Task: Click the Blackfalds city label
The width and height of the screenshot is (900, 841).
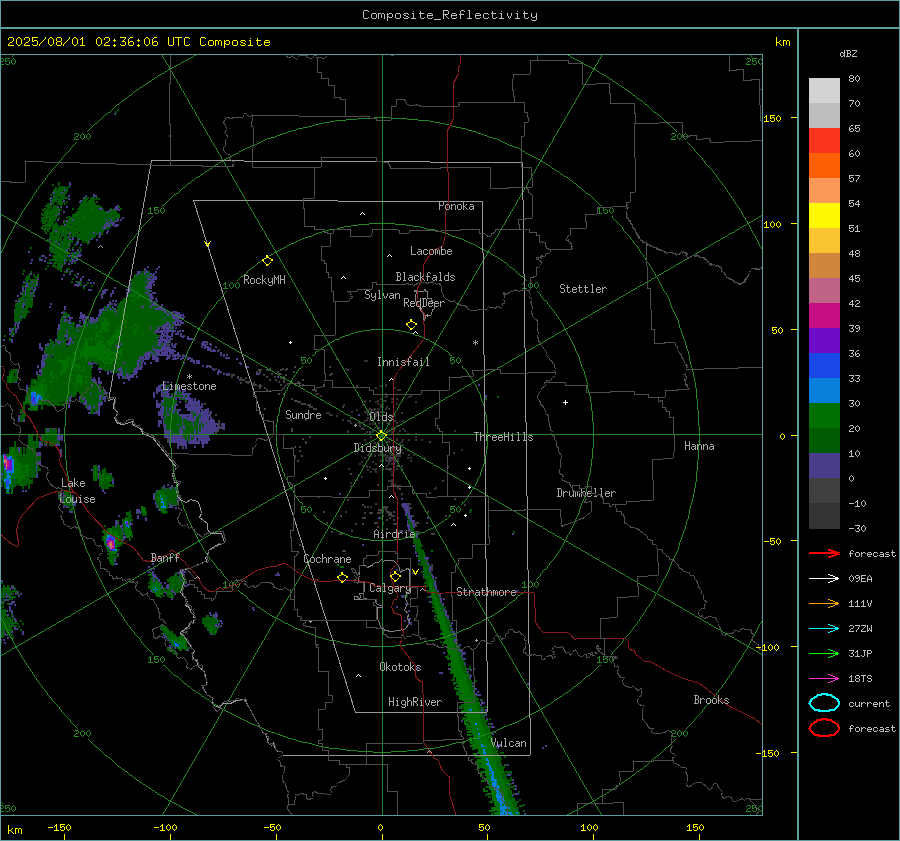Action: pos(425,277)
